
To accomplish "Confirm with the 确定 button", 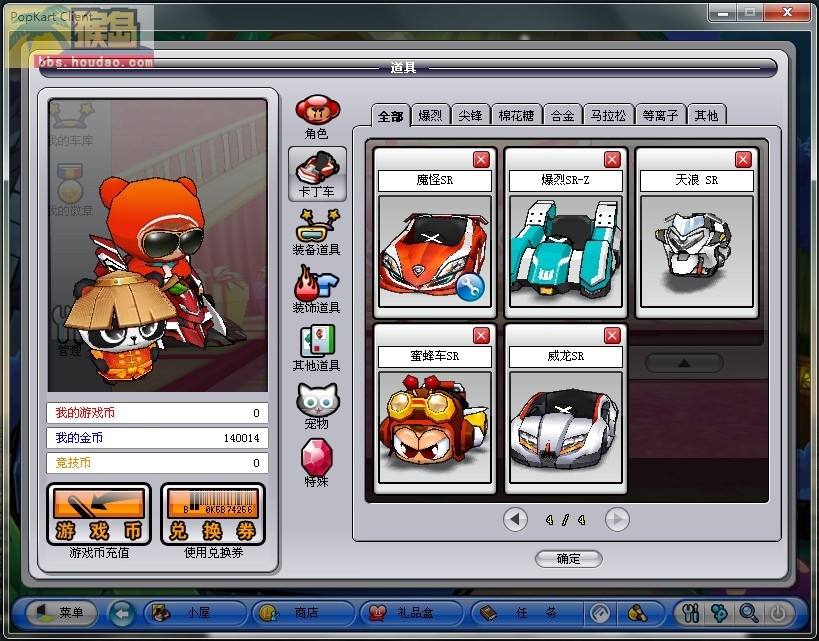I will 569,559.
